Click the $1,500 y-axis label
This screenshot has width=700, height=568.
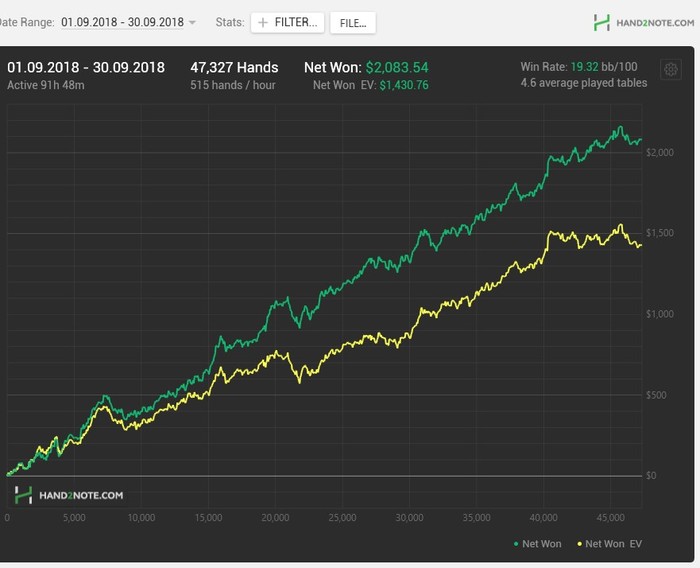(x=660, y=233)
